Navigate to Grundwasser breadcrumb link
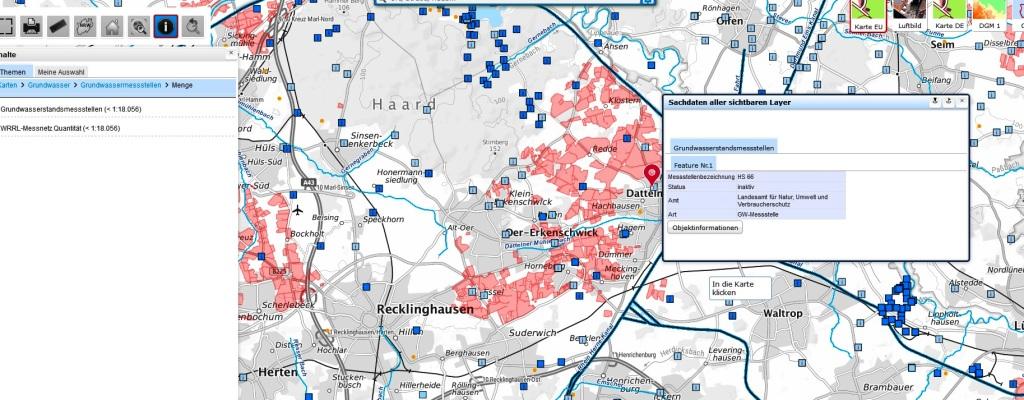Screen dimensions: 1024x400 point(48,86)
